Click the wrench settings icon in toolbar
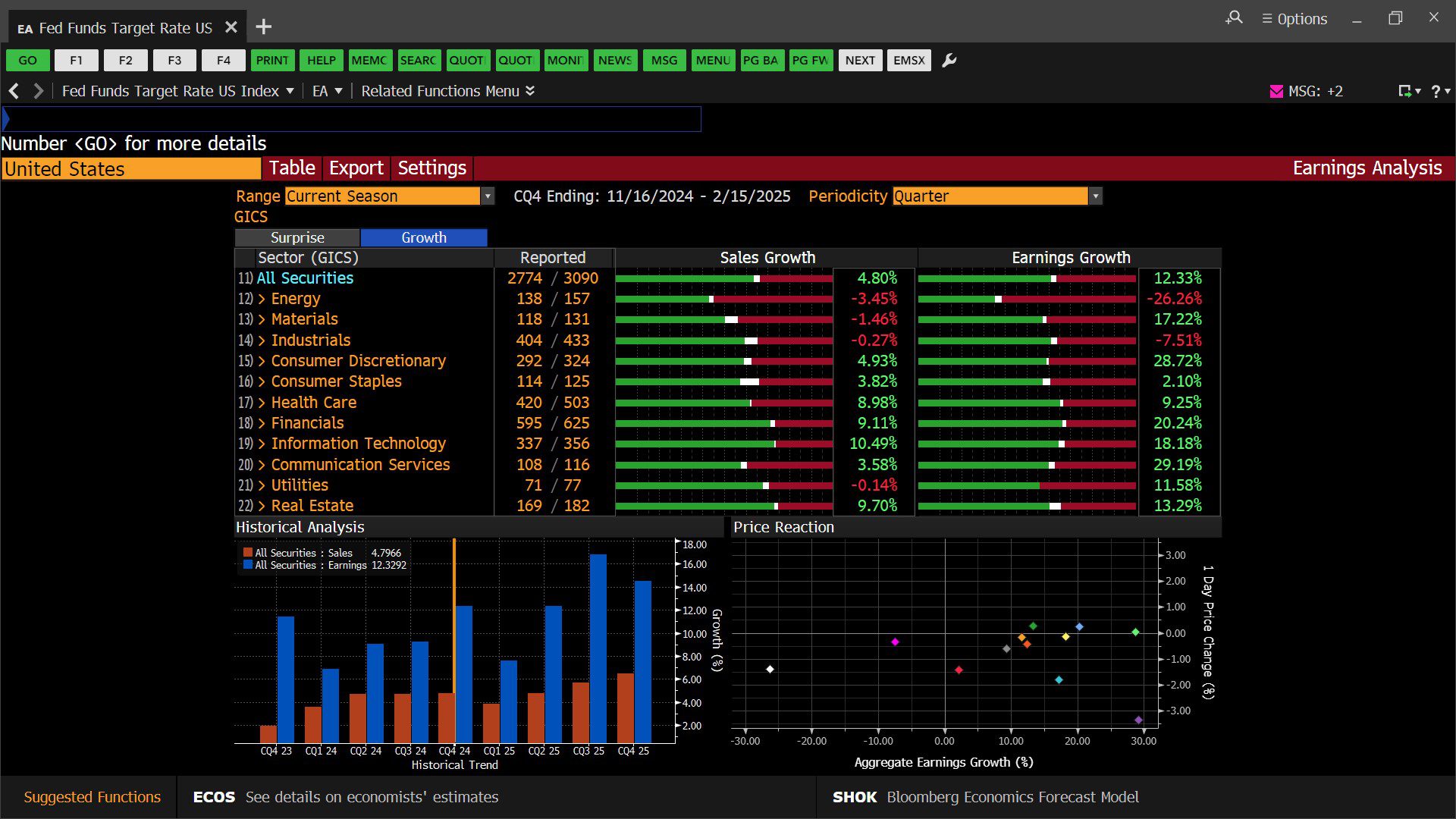The height and width of the screenshot is (819, 1456). point(949,61)
